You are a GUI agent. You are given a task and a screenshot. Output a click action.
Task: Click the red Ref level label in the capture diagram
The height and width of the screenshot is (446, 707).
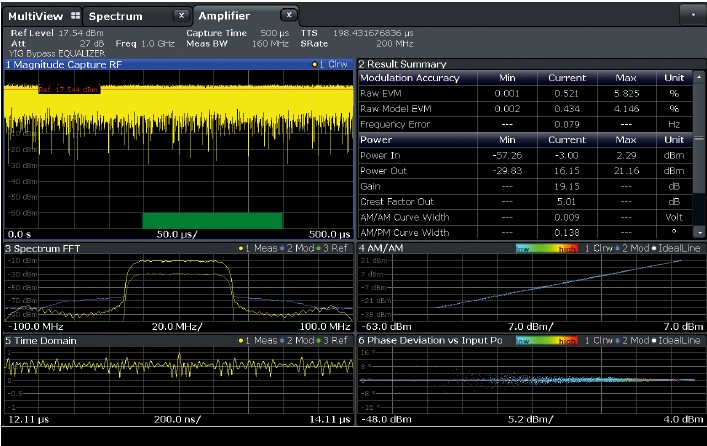tap(68, 89)
